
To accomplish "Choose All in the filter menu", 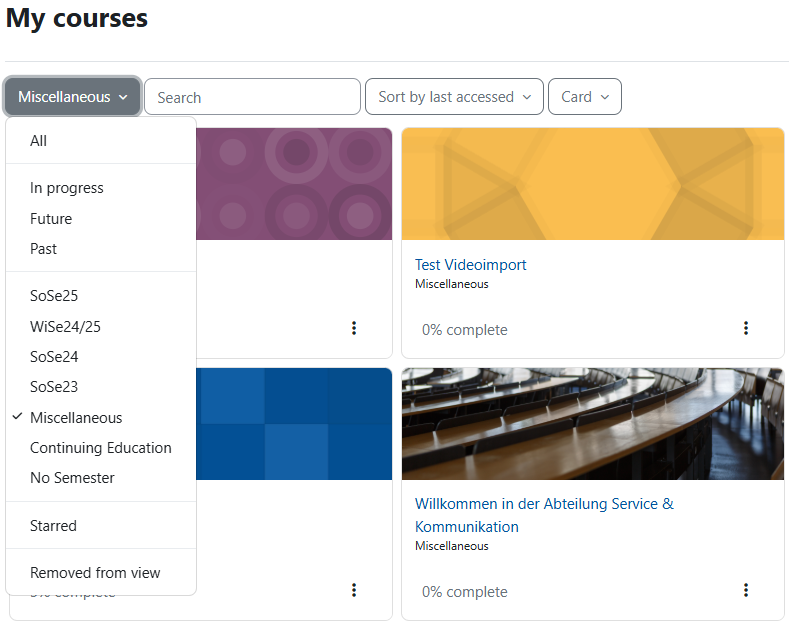I will pos(39,141).
